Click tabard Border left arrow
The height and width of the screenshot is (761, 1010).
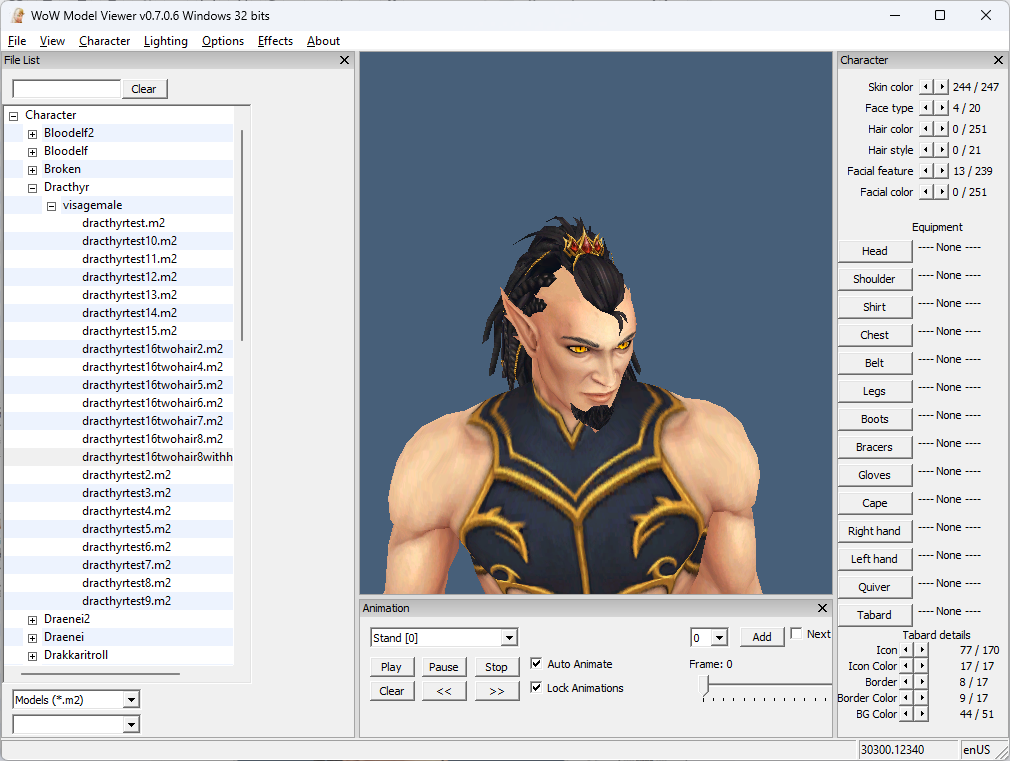click(907, 682)
